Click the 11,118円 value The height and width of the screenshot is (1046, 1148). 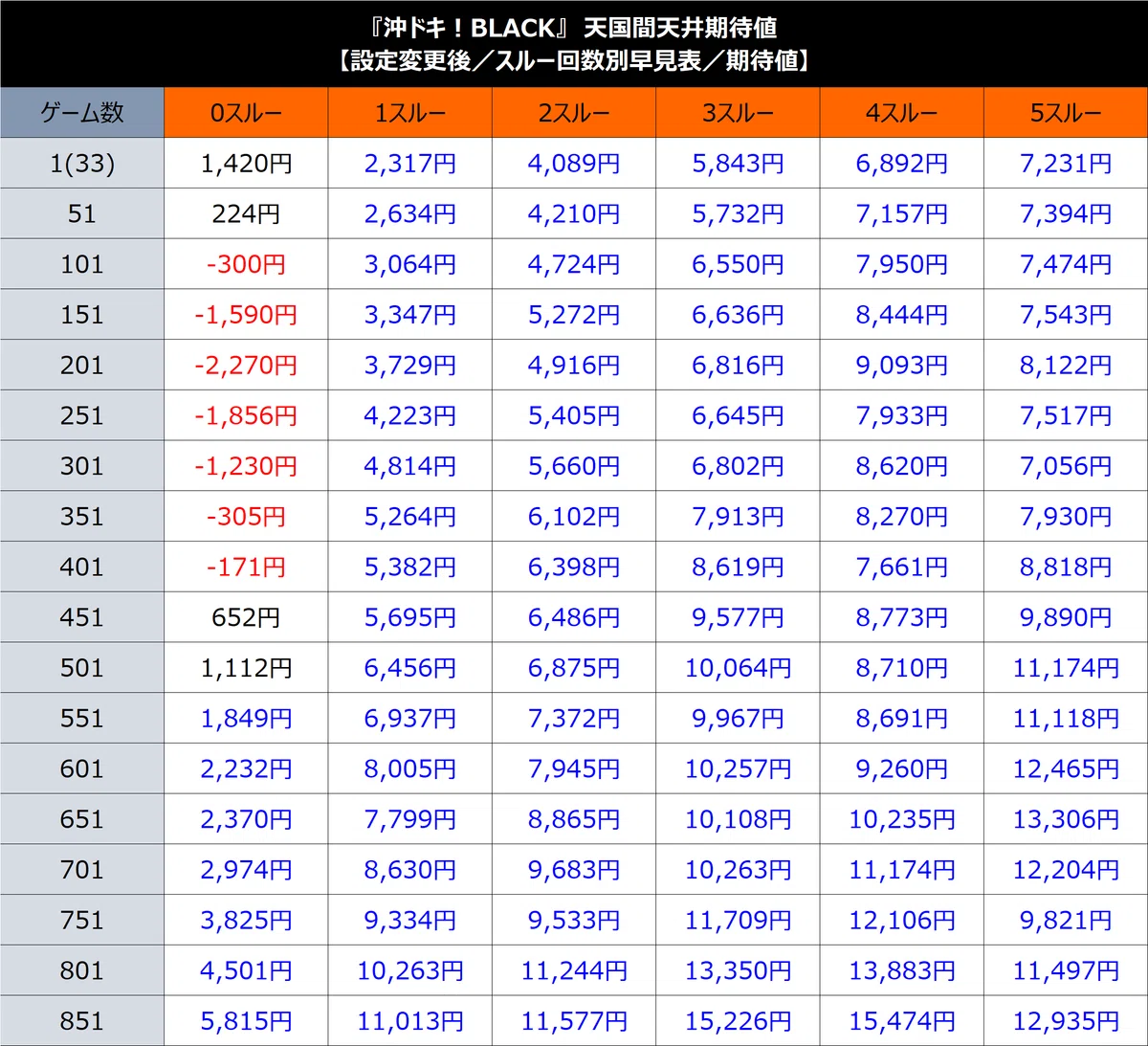pyautogui.click(x=1066, y=719)
